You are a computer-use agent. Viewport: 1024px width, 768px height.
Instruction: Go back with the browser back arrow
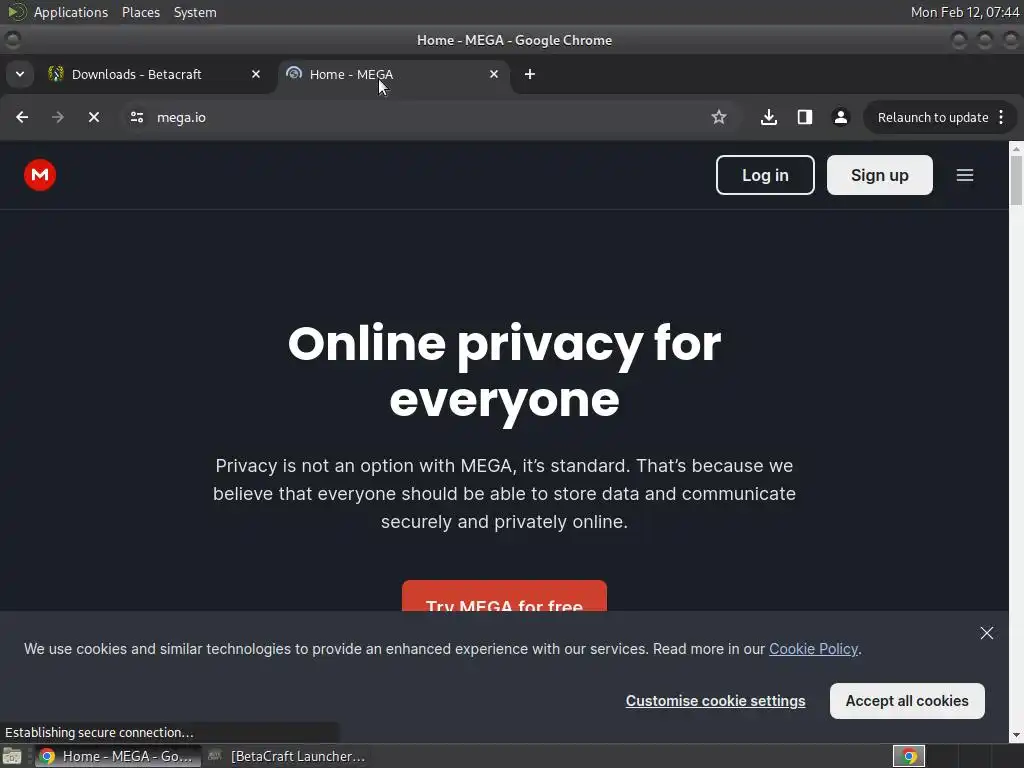point(22,117)
